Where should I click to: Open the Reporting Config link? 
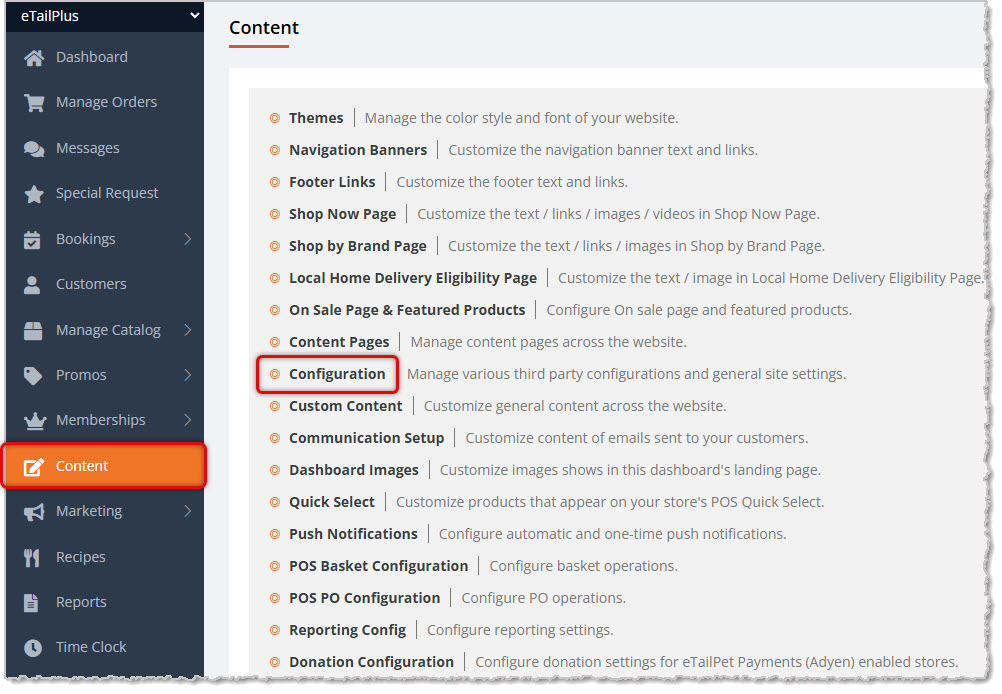pos(347,630)
